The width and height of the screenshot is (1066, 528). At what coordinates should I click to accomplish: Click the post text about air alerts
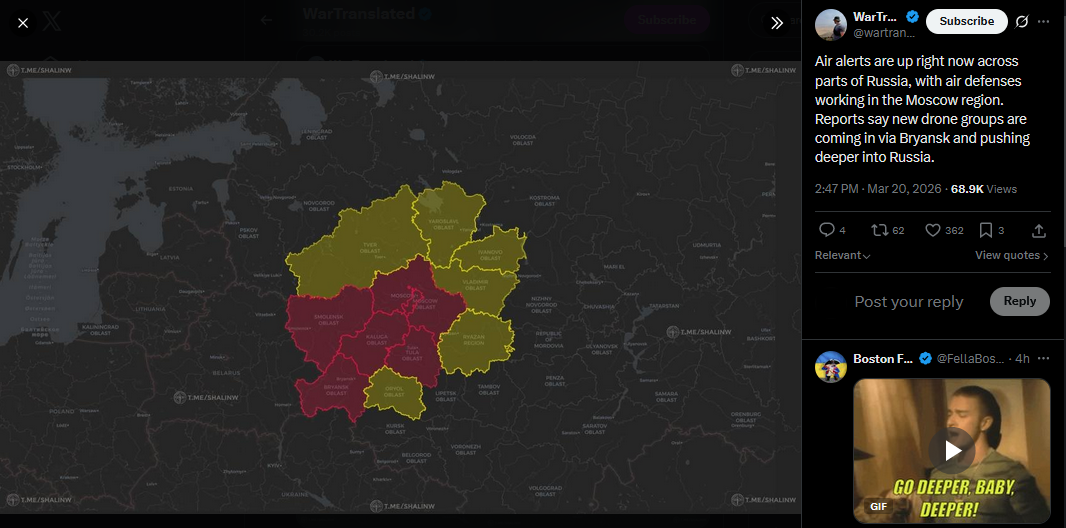pyautogui.click(x=923, y=109)
